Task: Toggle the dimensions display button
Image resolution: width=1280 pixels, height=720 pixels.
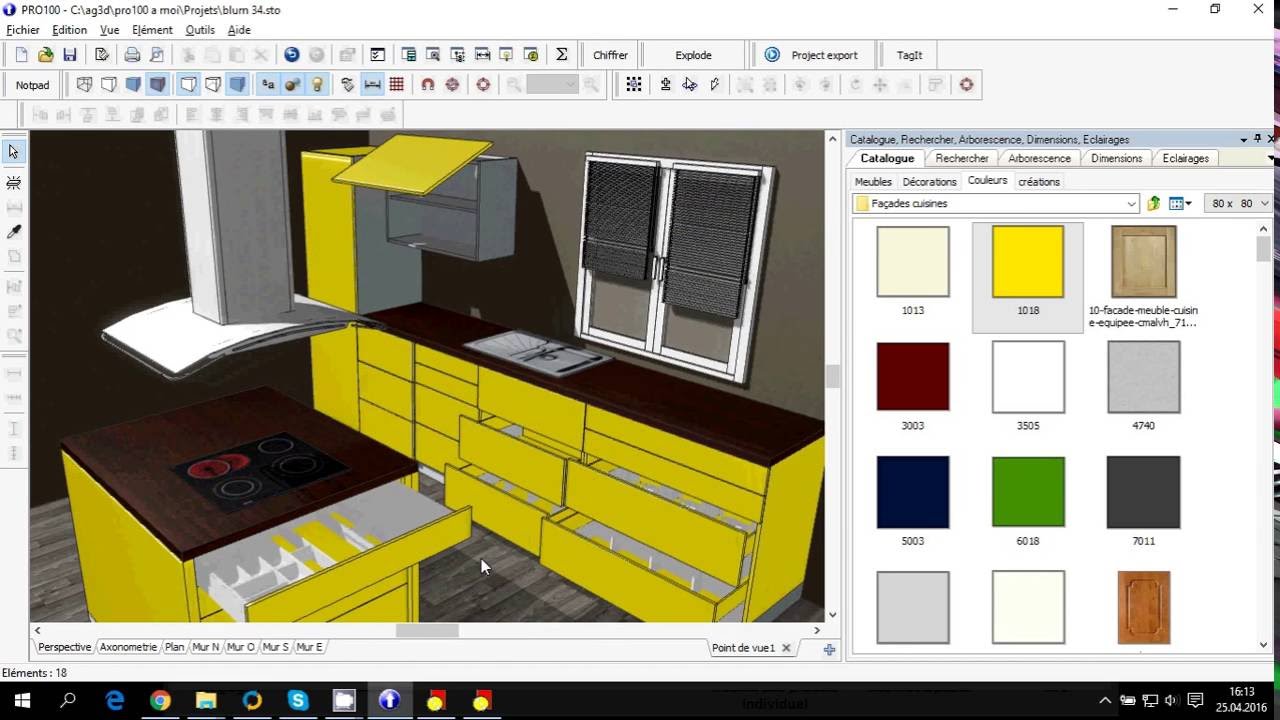Action: (372, 85)
